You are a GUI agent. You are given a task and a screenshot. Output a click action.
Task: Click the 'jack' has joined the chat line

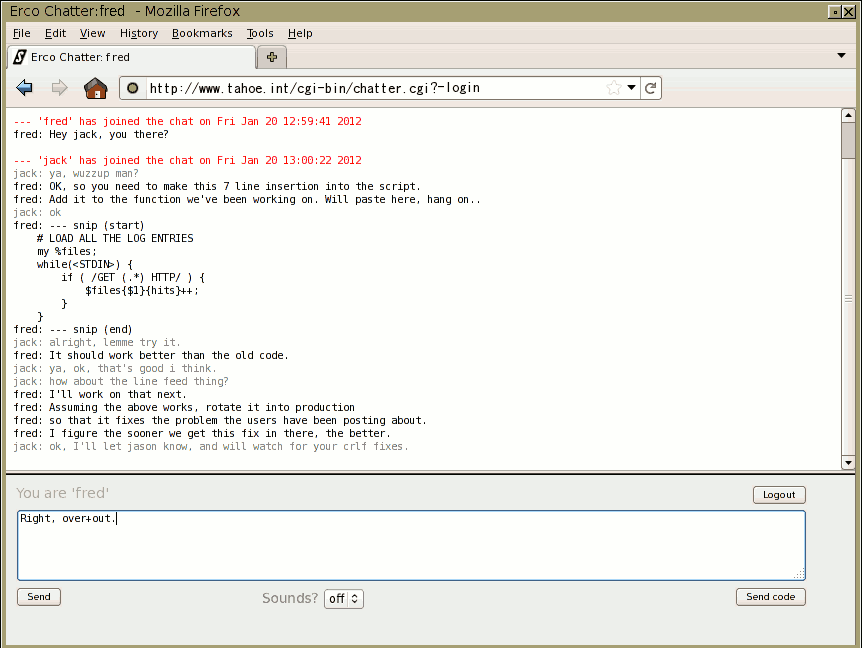[x=188, y=160]
